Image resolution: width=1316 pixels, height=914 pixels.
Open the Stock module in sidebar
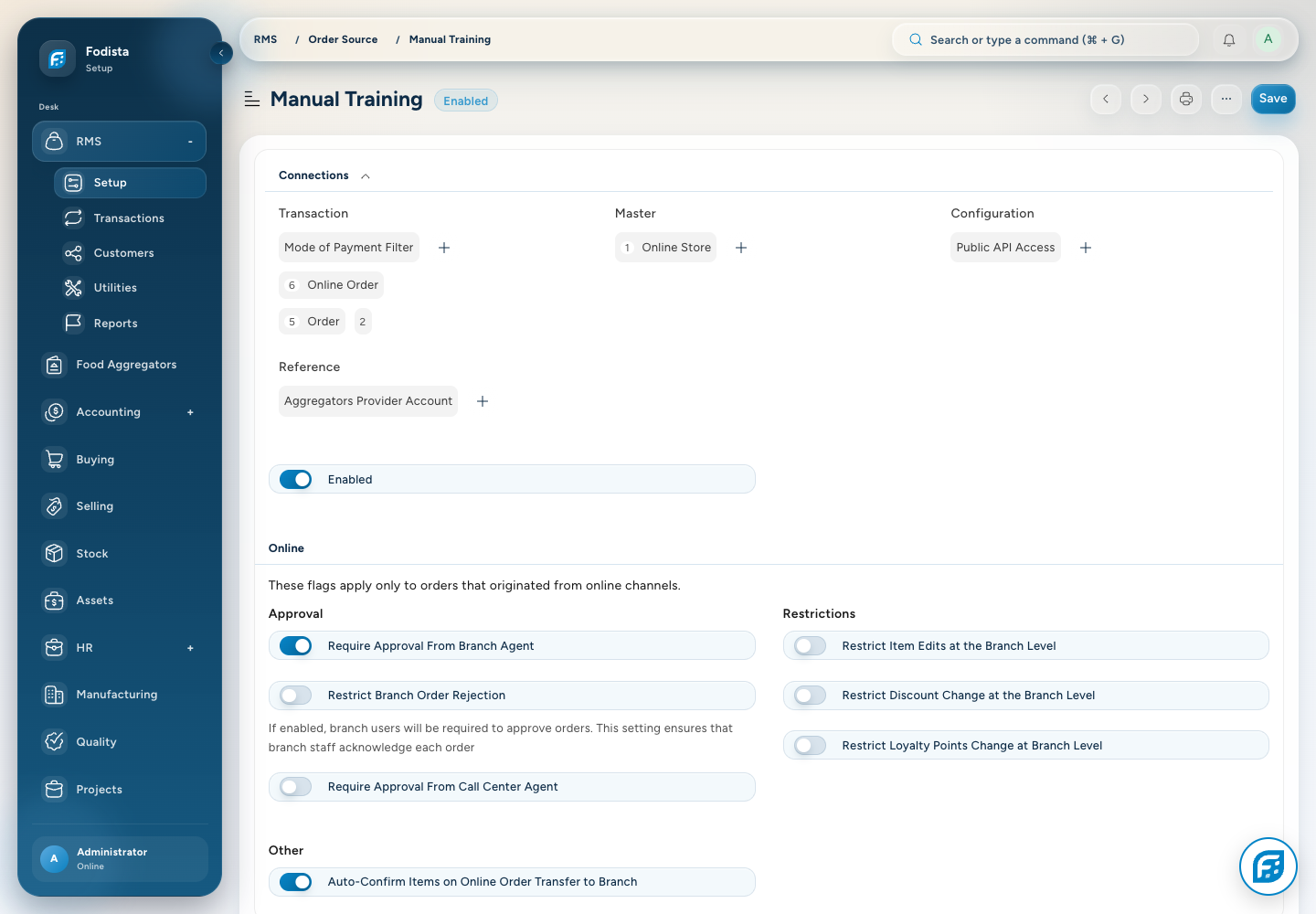120,554
